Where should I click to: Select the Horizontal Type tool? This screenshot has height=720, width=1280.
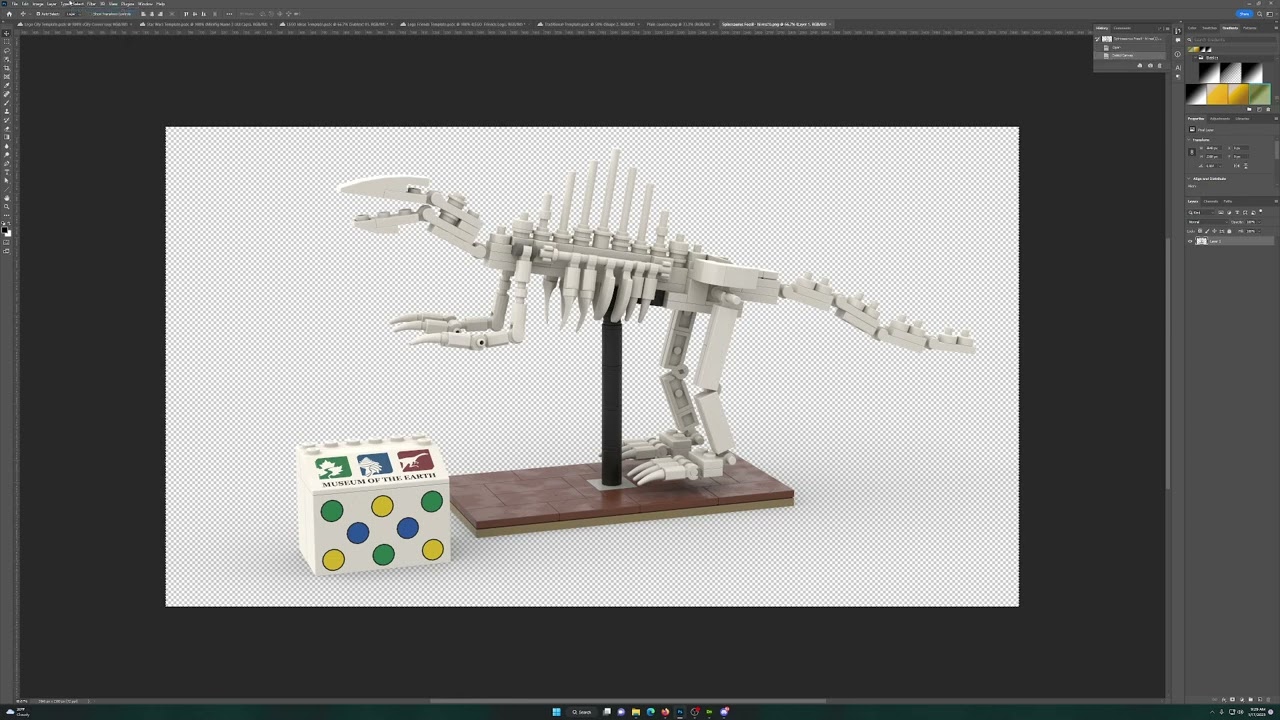(6, 171)
